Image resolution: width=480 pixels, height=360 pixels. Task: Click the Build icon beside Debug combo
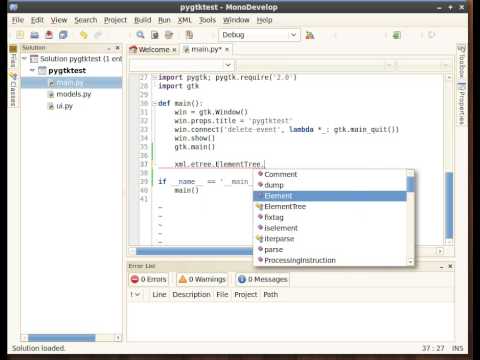tap(310, 35)
